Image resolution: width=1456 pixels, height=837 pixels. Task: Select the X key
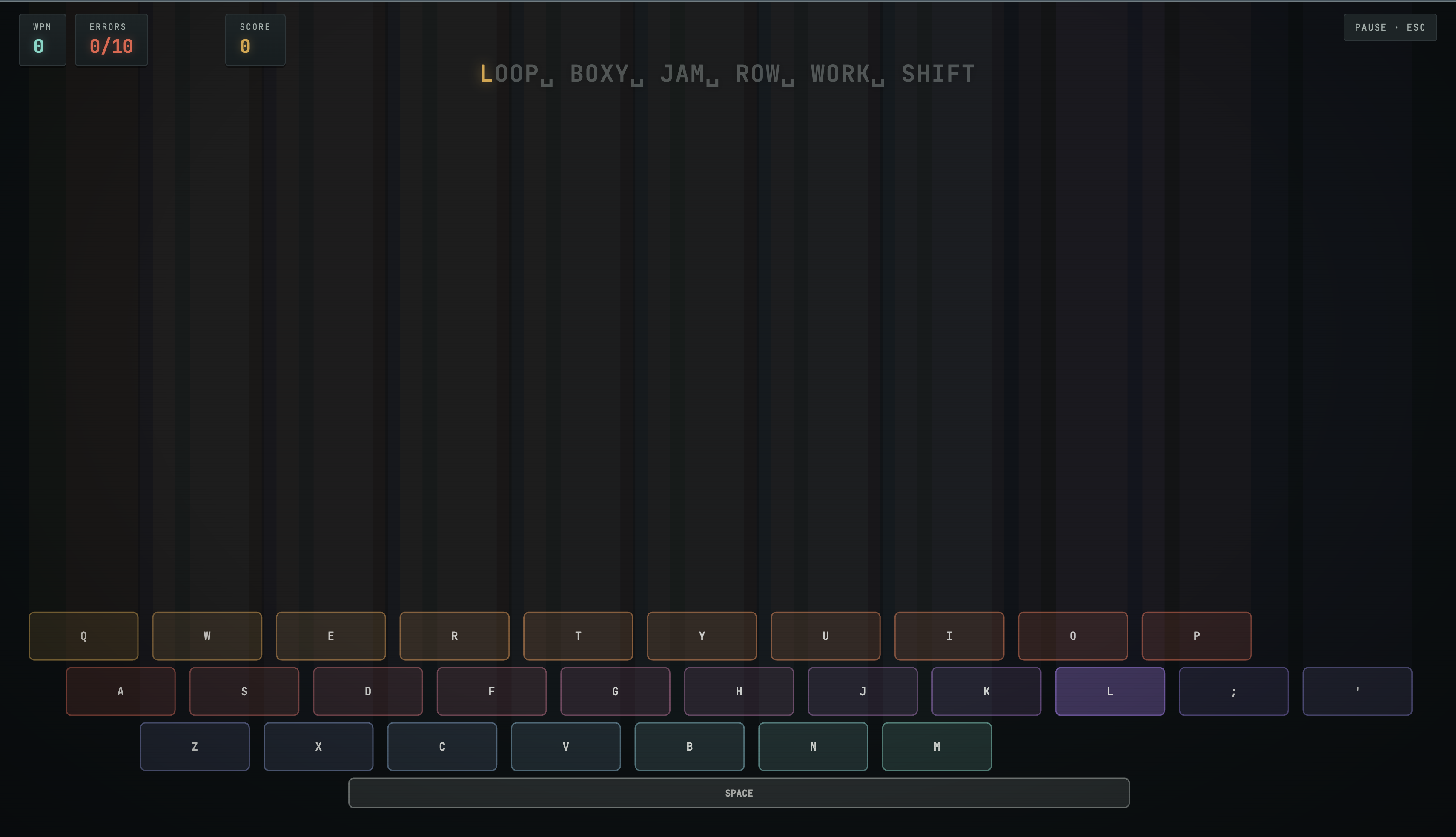point(318,746)
